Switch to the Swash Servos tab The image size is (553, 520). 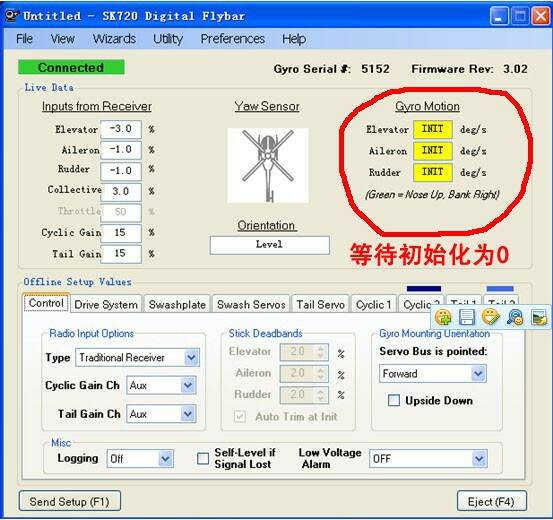(251, 304)
